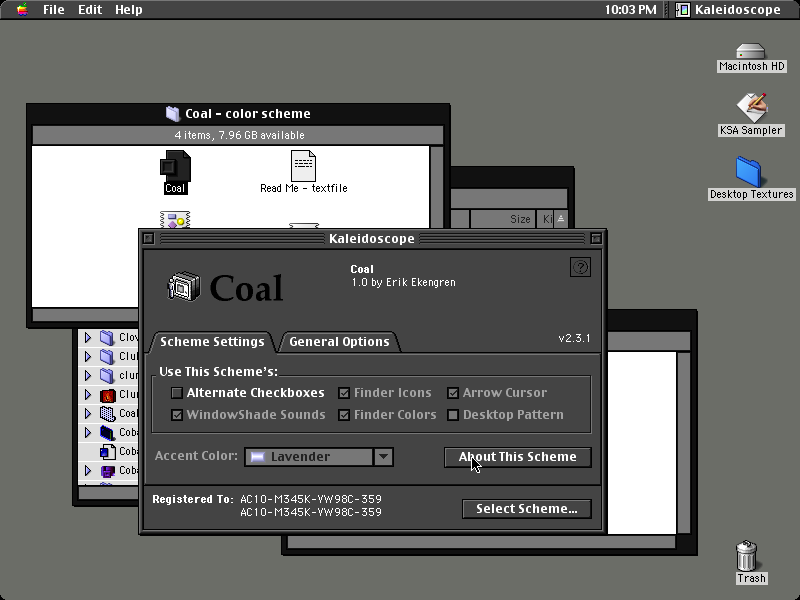Image resolution: width=800 pixels, height=600 pixels.
Task: Select the purple Coba folder icon
Action: coord(107,470)
